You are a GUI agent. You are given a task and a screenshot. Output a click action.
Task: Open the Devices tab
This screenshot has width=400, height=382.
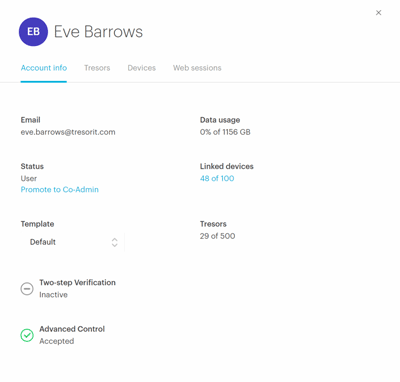[142, 68]
